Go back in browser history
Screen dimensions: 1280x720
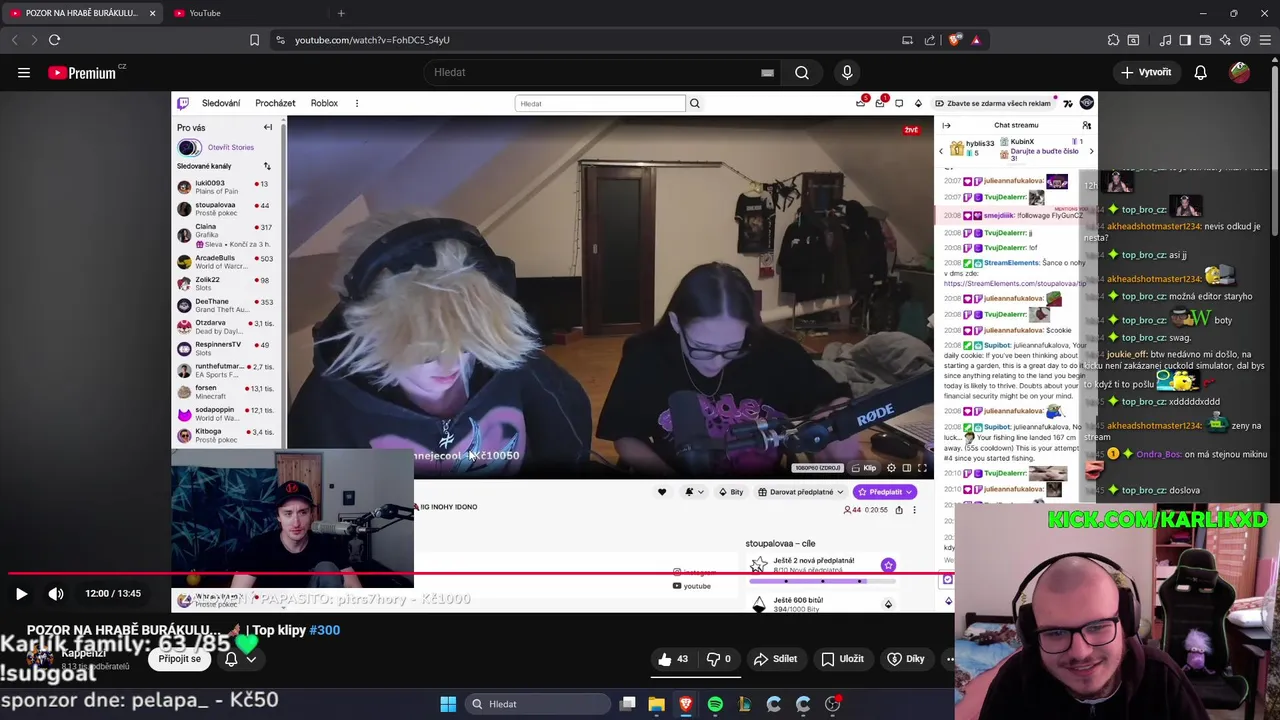coord(14,40)
